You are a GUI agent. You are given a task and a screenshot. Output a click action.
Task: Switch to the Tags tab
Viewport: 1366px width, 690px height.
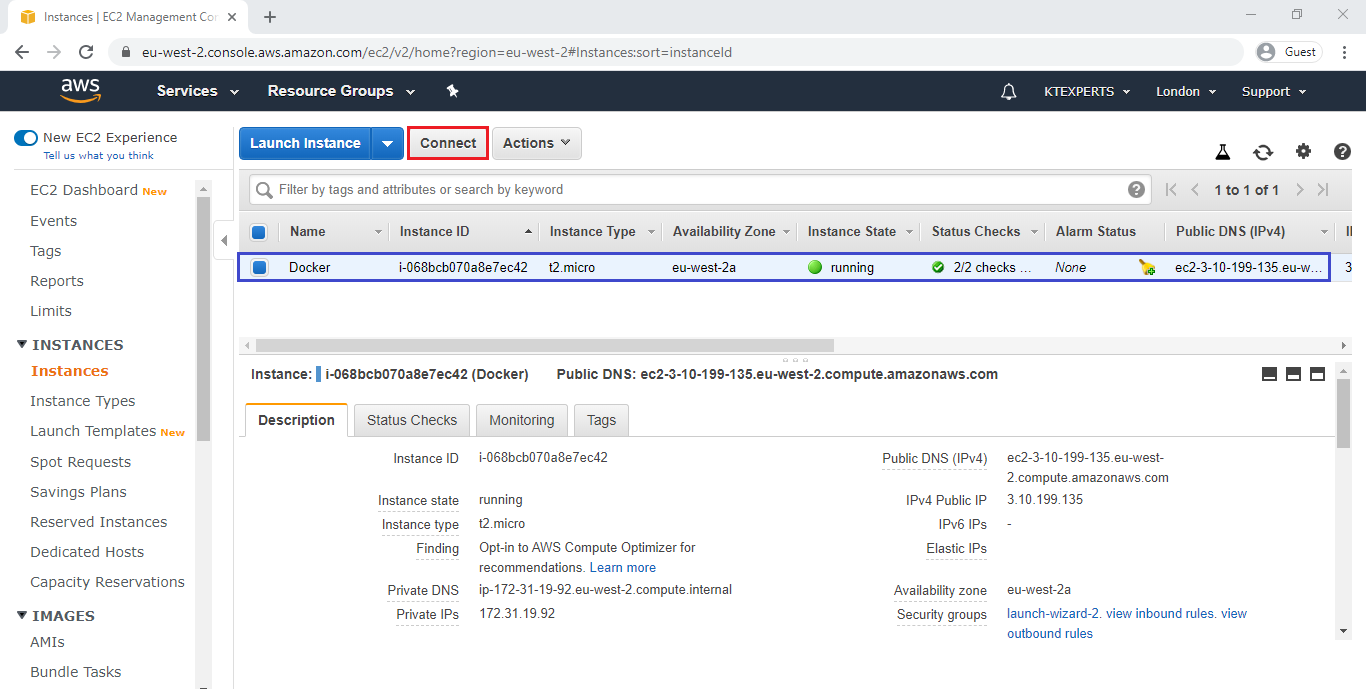[601, 420]
